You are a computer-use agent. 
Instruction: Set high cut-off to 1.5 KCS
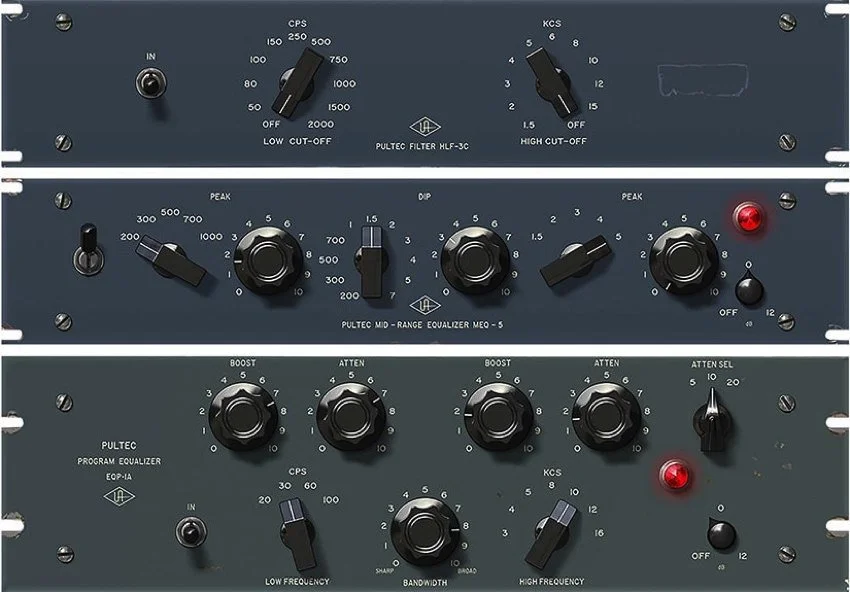tap(529, 125)
